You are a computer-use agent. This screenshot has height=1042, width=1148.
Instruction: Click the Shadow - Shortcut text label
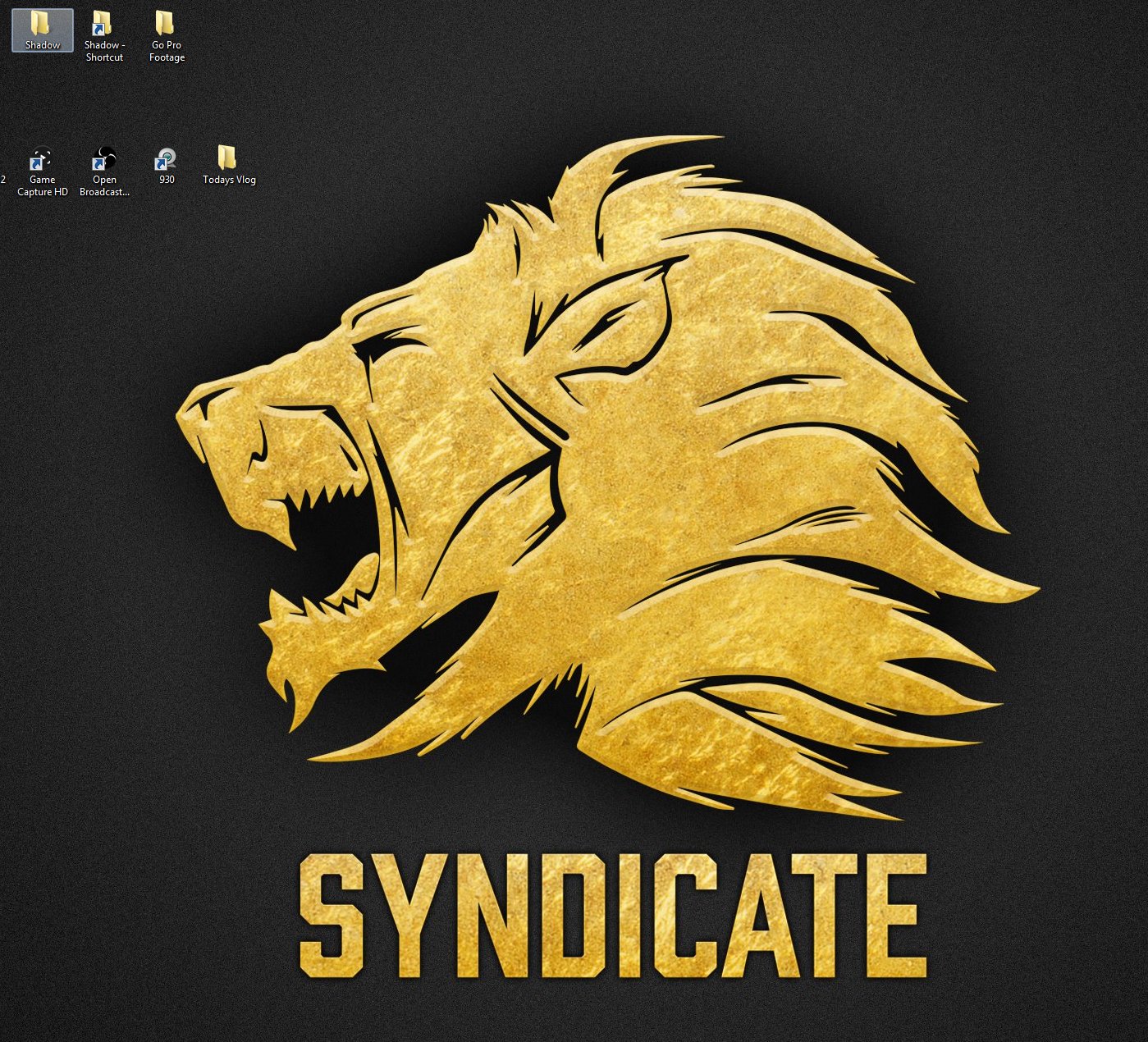pos(103,51)
